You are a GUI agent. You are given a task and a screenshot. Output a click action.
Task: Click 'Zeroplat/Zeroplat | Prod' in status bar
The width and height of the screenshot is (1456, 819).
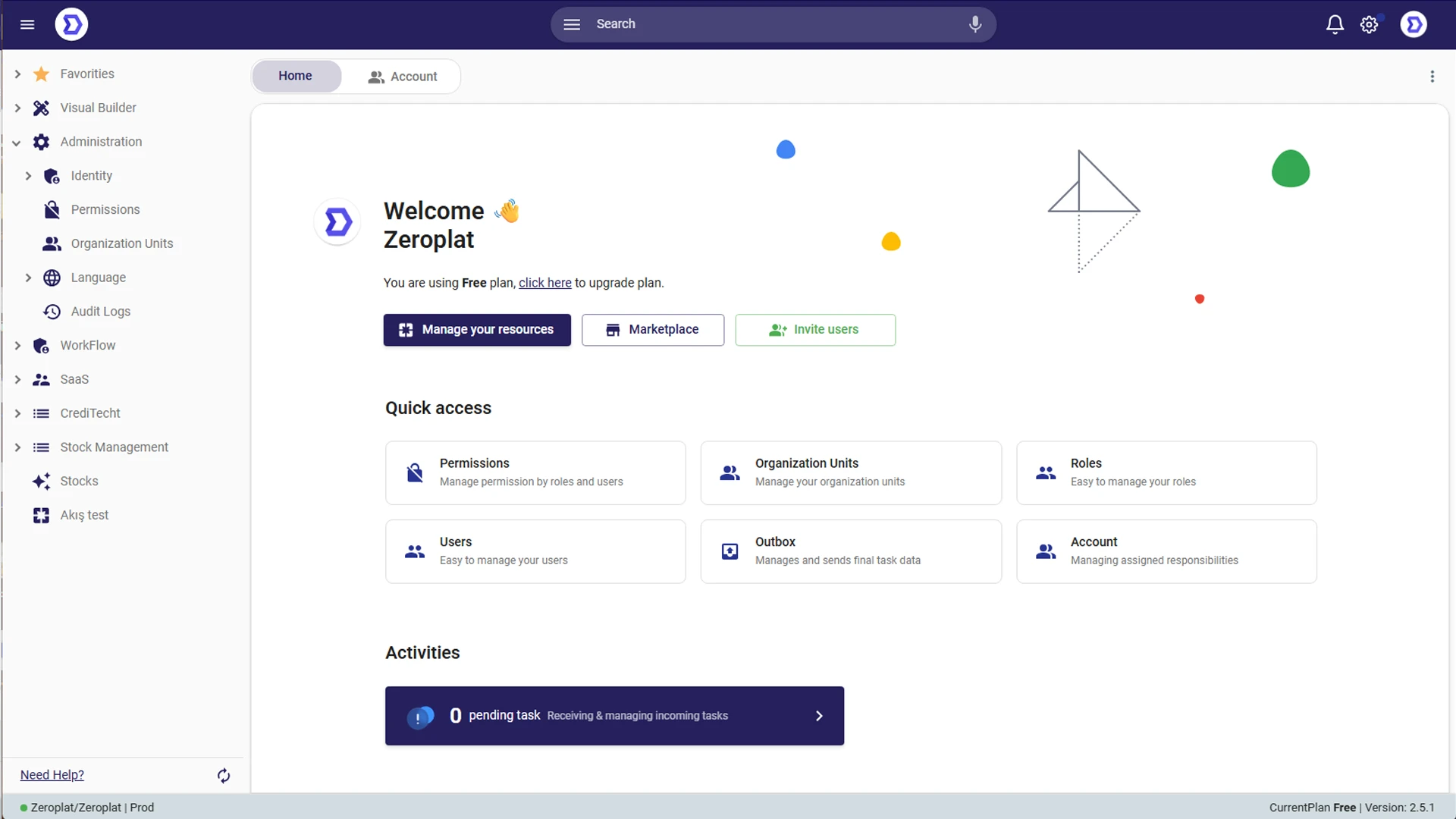(93, 808)
